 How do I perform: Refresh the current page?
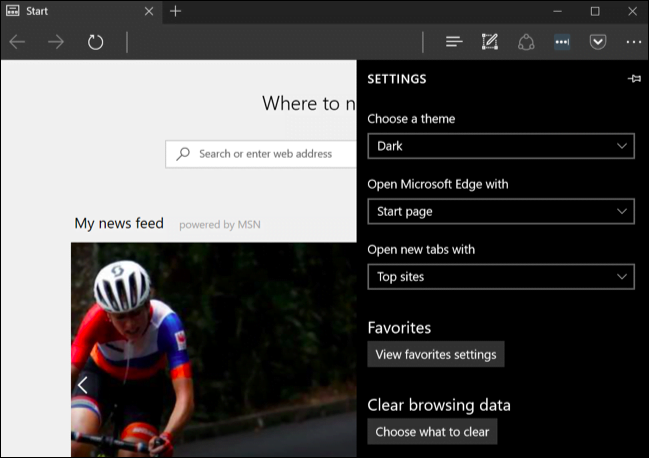click(x=95, y=42)
